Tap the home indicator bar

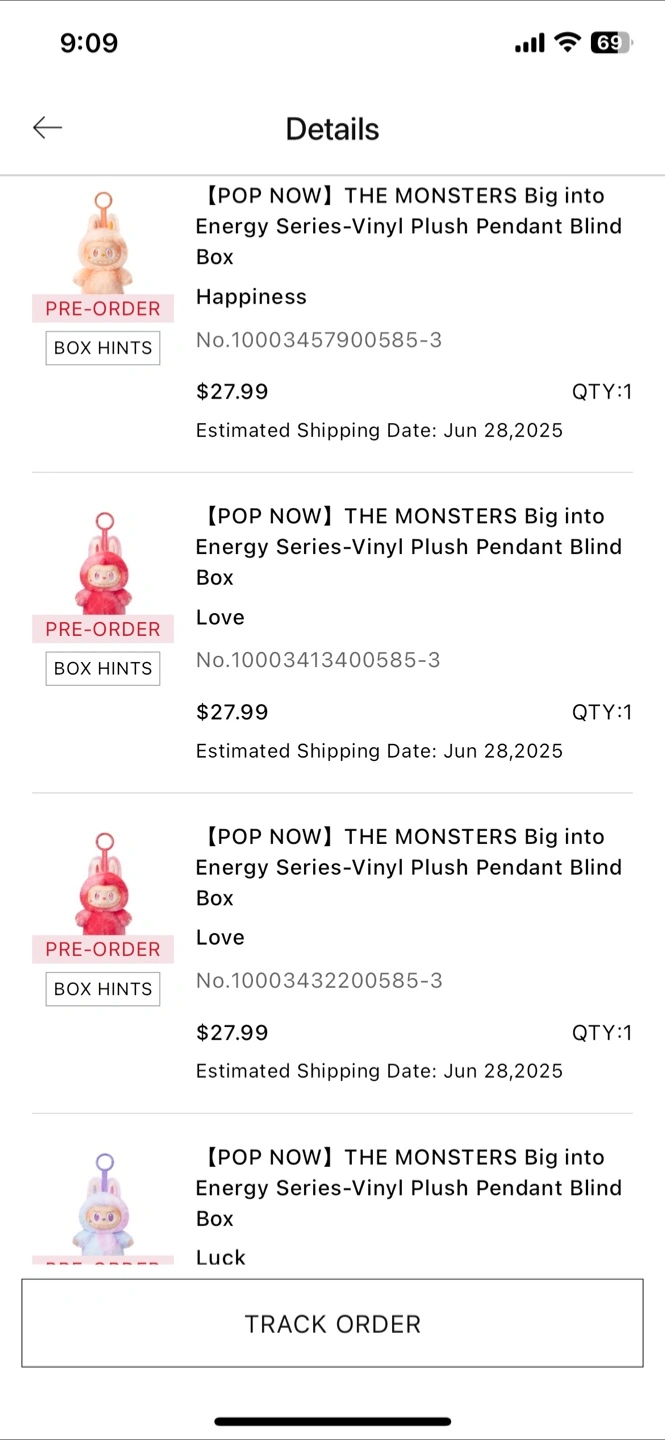point(332,1421)
